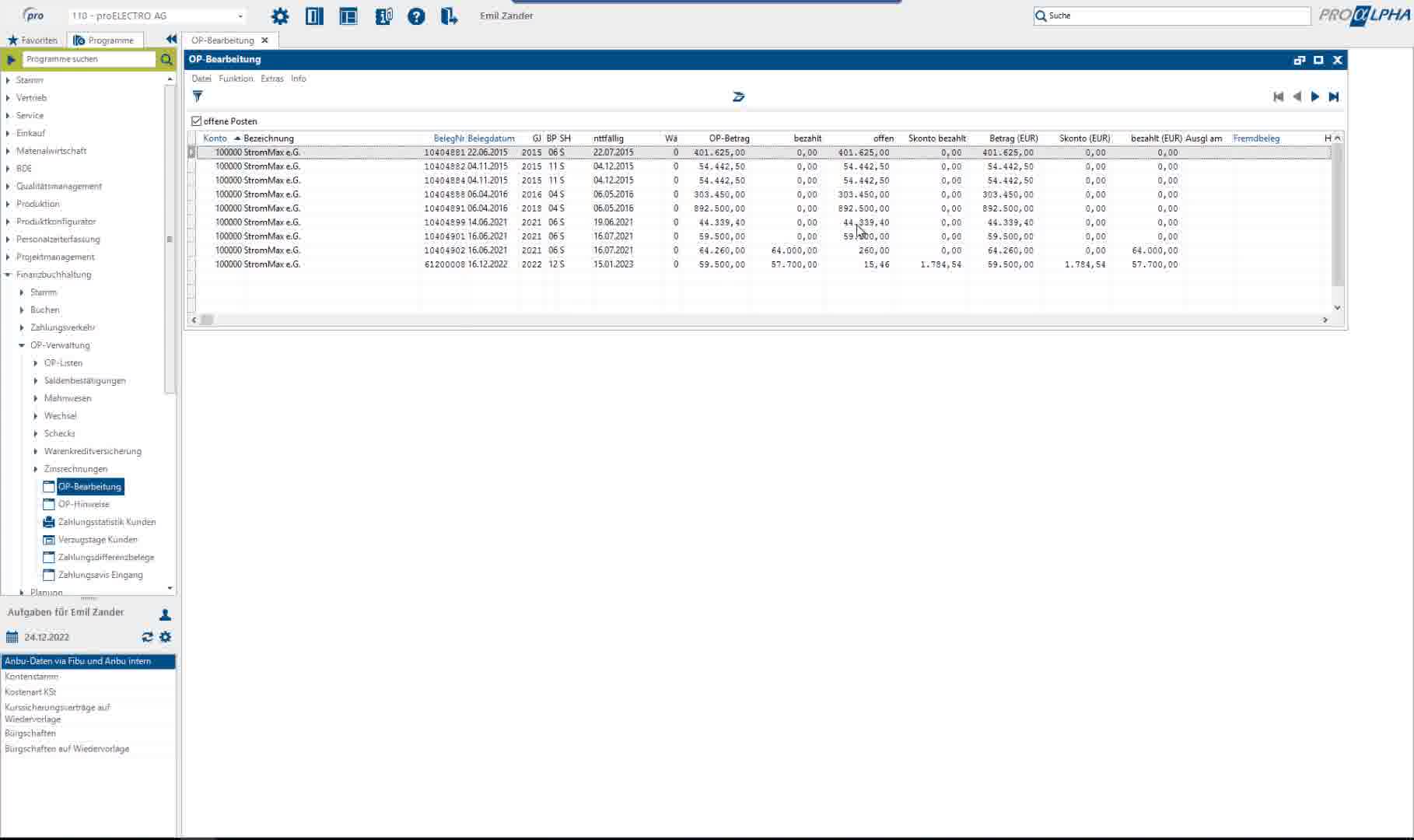This screenshot has height=840, width=1414.
Task: Click the user icon in Aufgaben panel
Action: (x=165, y=614)
